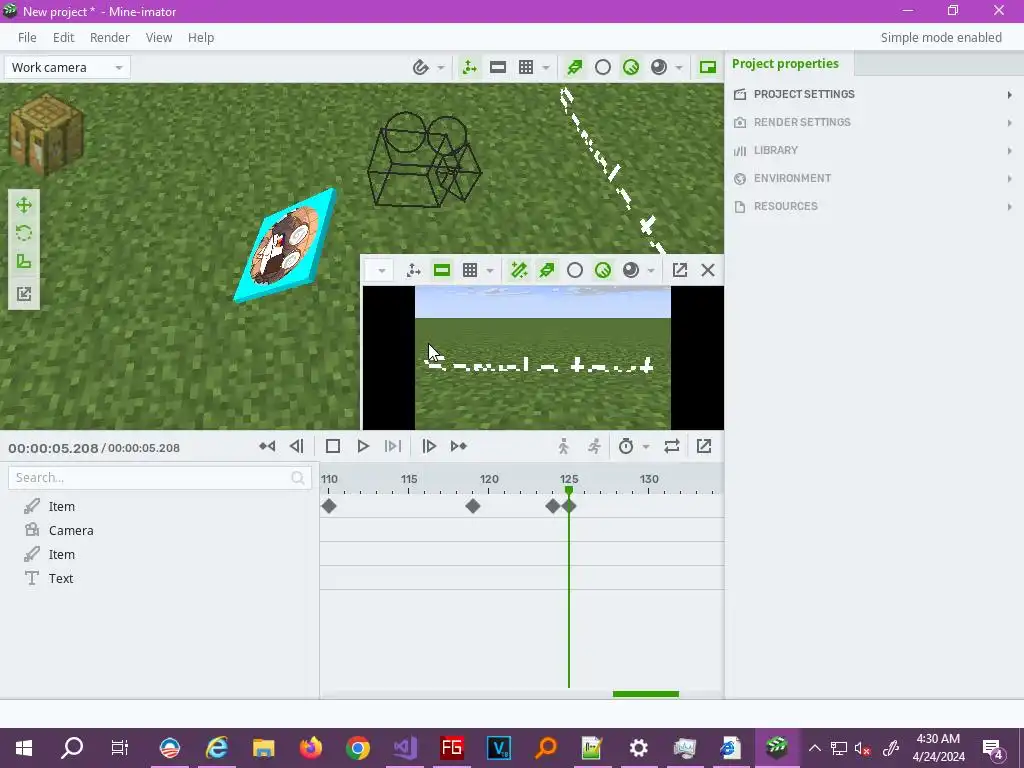The height and width of the screenshot is (768, 1024).
Task: Select rendered shading sphere in main viewport toolbar
Action: point(659,67)
